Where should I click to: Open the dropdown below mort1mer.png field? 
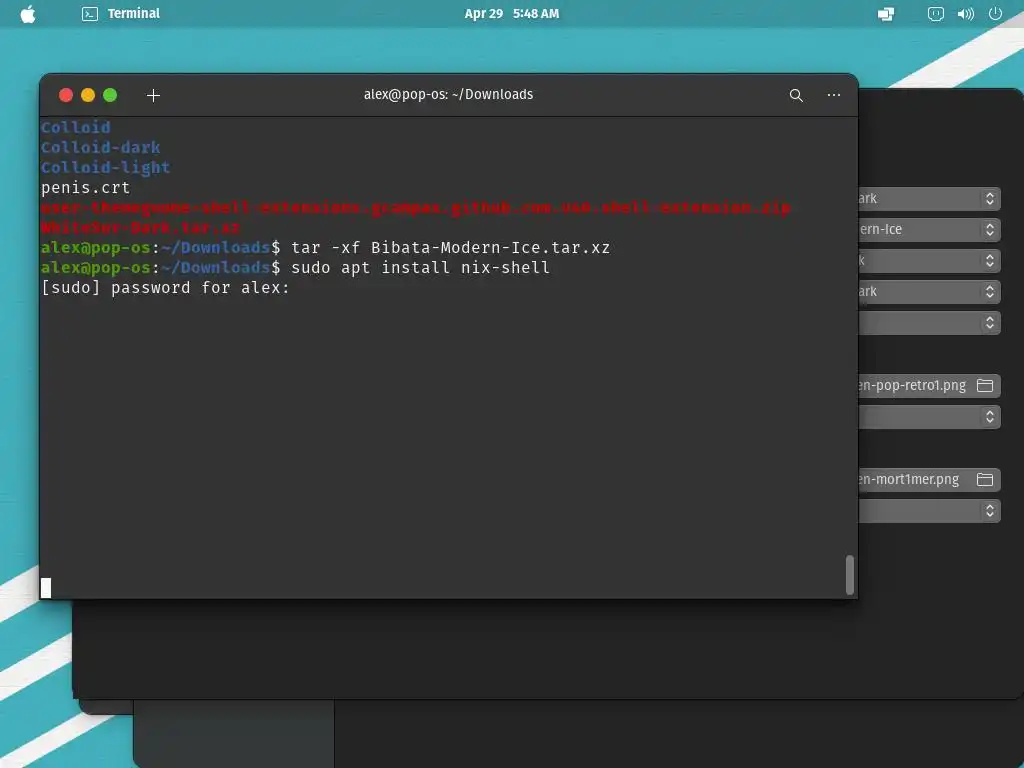[x=929, y=511]
